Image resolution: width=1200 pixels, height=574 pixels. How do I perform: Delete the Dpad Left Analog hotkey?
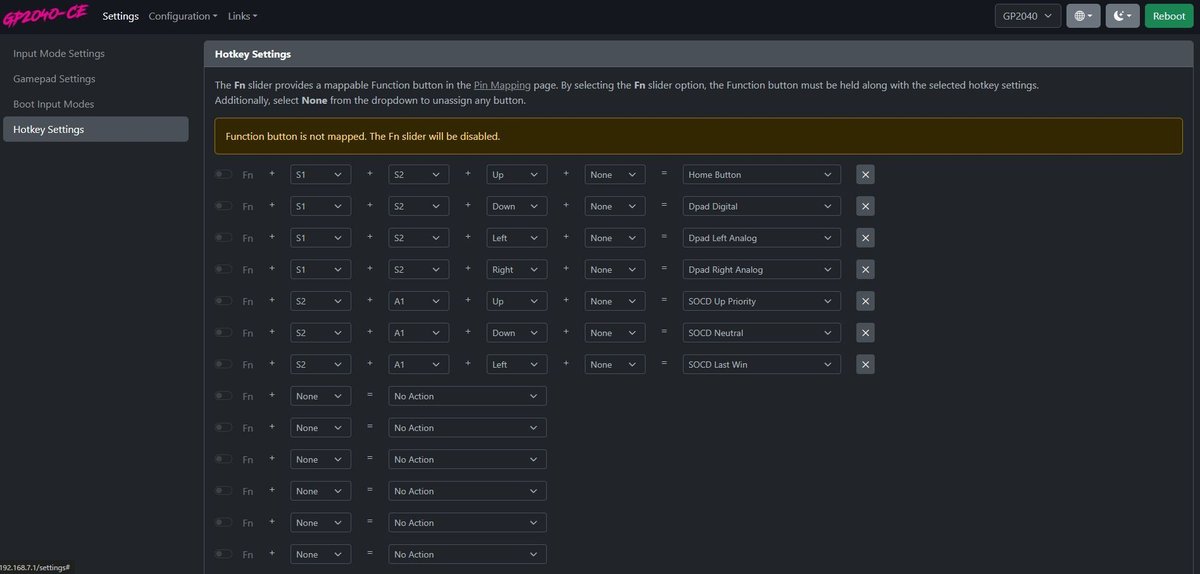click(866, 238)
